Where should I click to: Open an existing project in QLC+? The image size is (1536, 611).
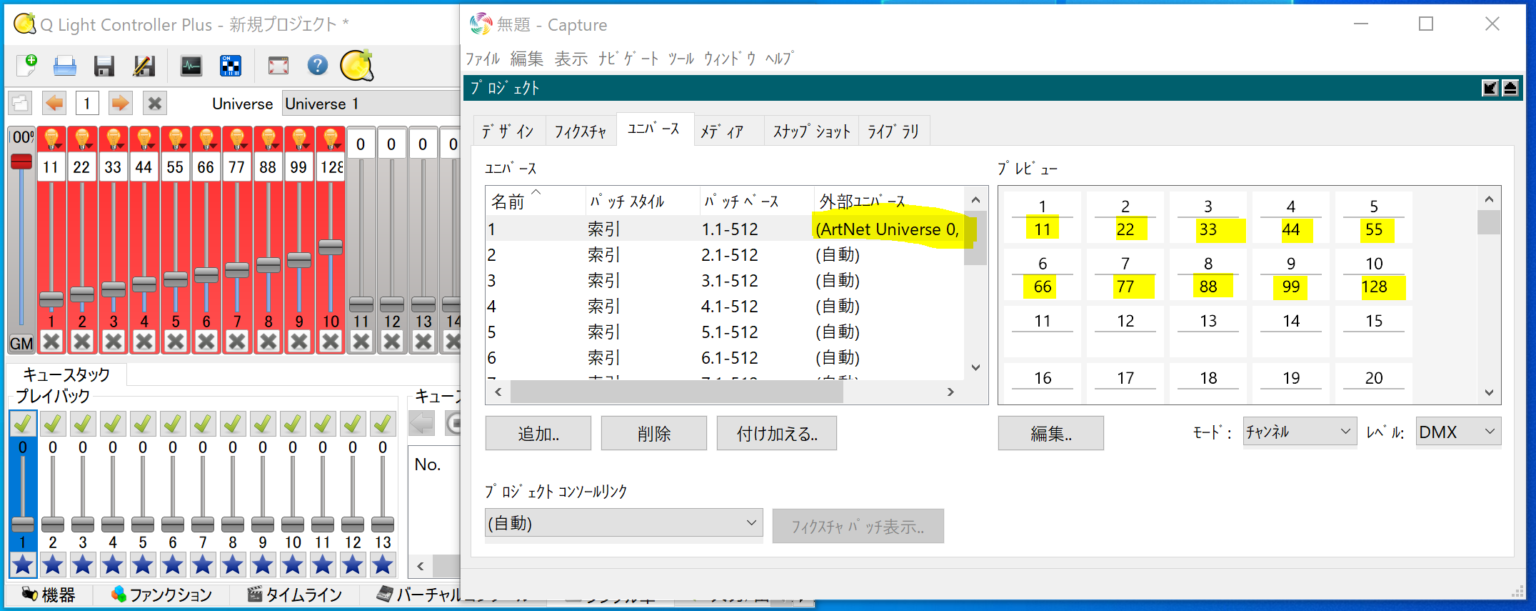pos(64,66)
